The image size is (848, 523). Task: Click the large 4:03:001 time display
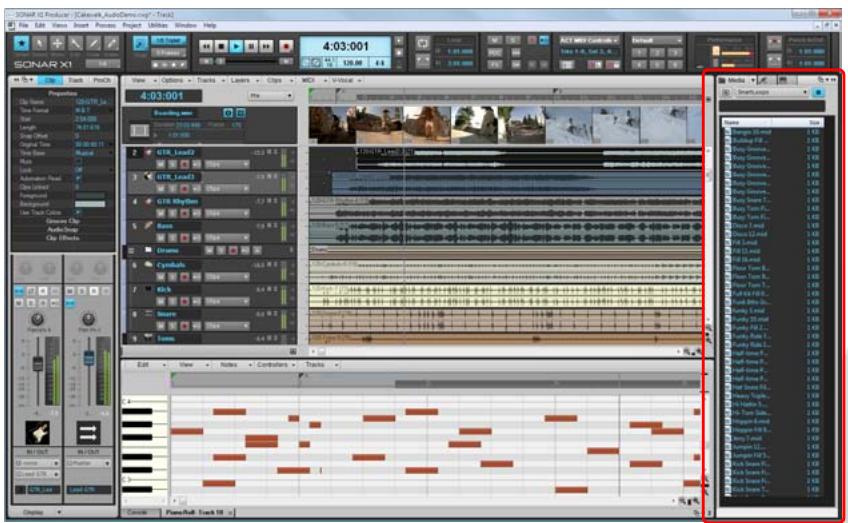click(x=346, y=47)
